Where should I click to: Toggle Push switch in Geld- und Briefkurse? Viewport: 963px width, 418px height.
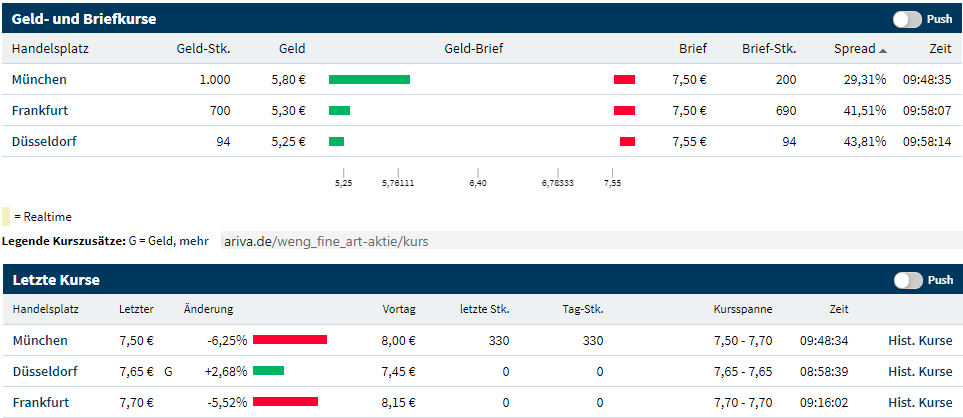(x=908, y=19)
